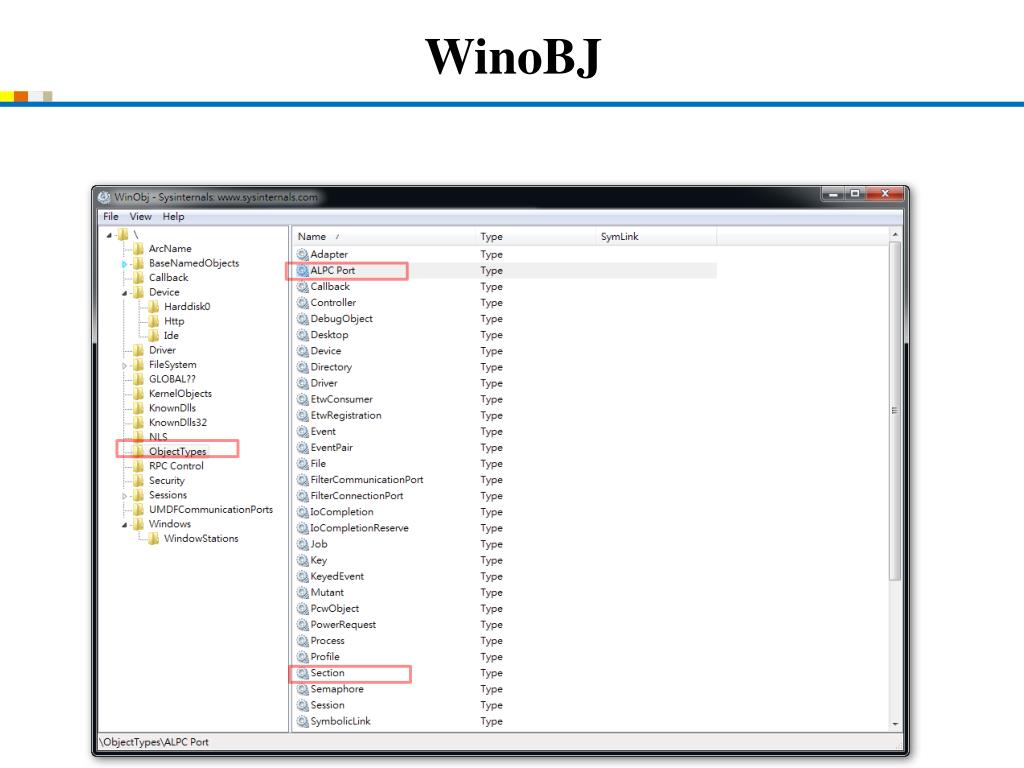This screenshot has width=1024, height=768.
Task: Click the Driver folder icon in tree
Action: tap(138, 350)
